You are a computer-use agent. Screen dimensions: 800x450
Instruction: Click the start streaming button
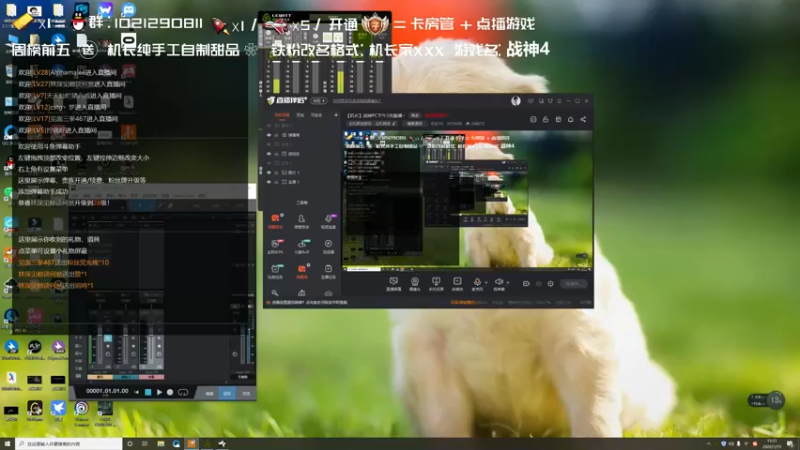(573, 284)
